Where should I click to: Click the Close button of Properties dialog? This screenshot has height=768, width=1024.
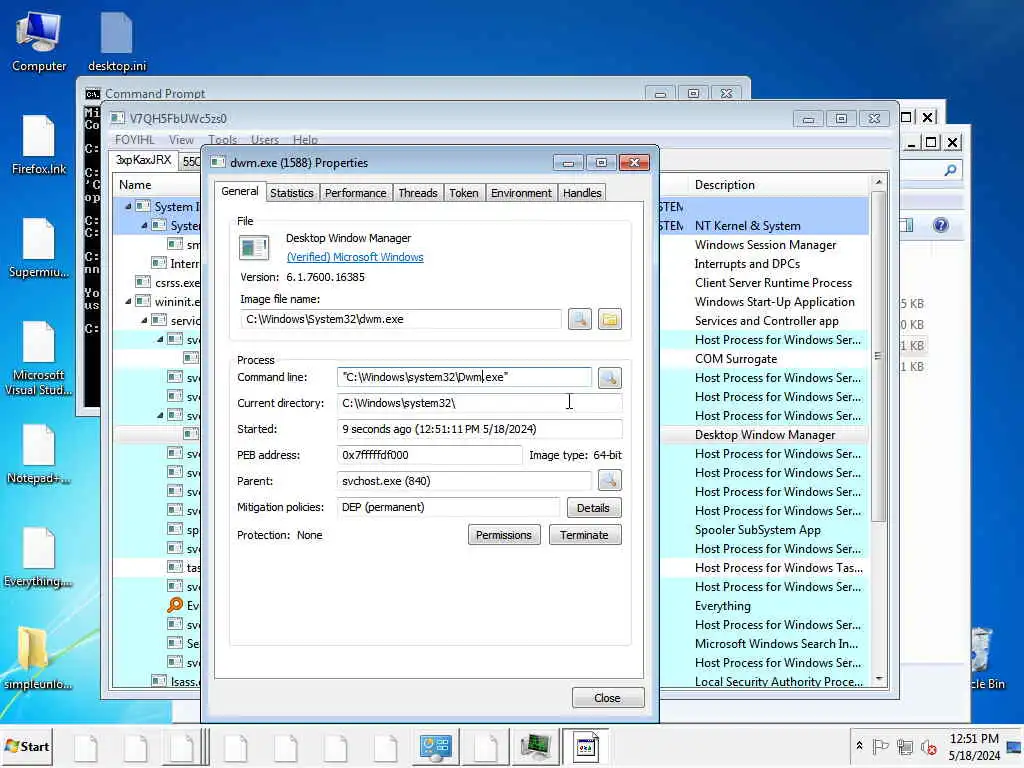607,698
